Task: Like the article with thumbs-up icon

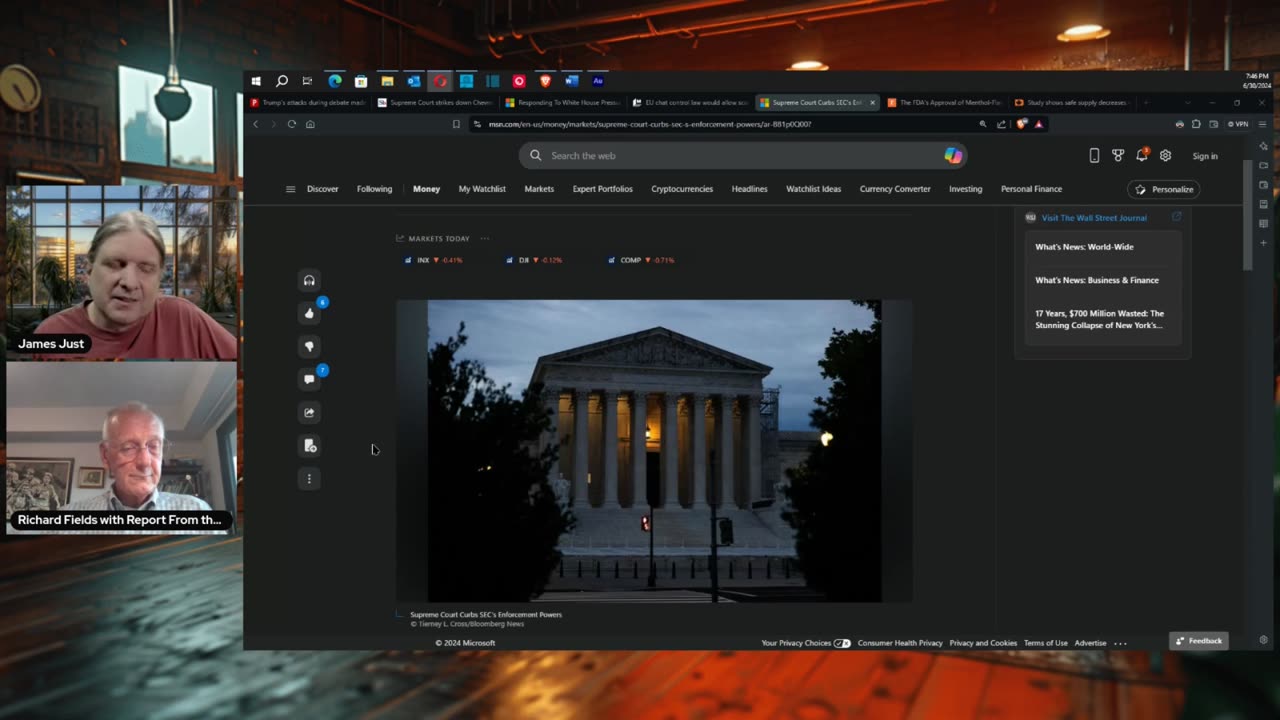Action: pyautogui.click(x=309, y=313)
